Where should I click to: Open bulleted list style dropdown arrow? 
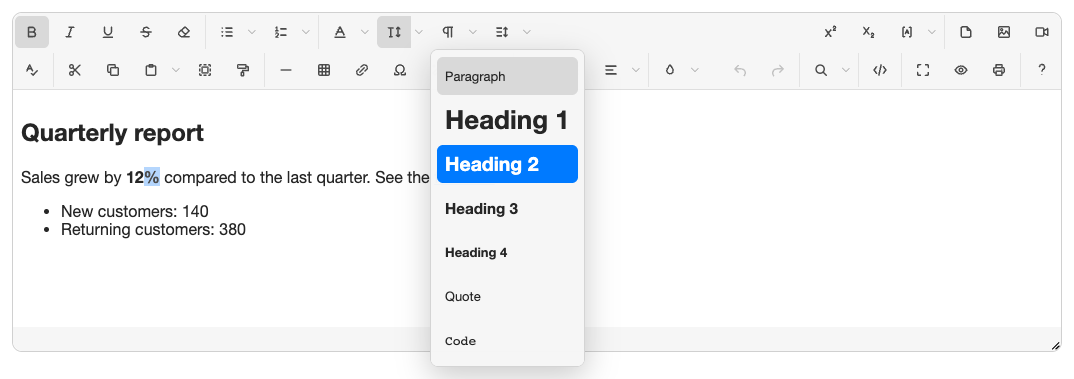[x=251, y=32]
